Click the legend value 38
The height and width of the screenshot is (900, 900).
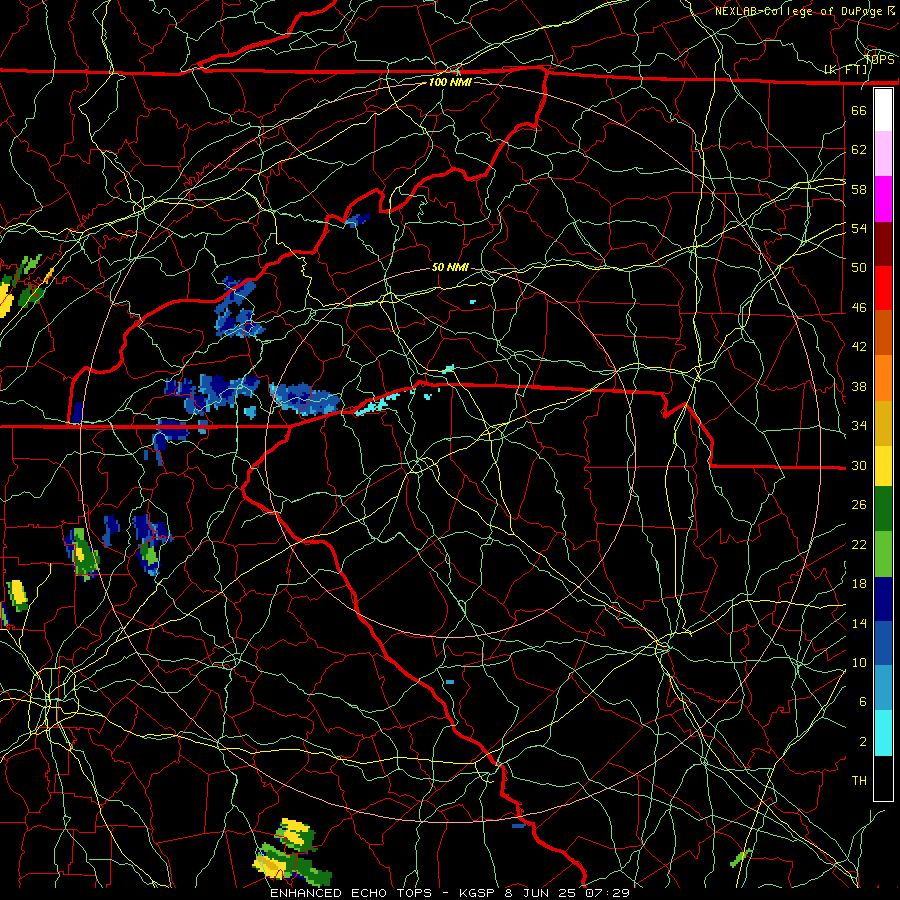click(859, 386)
